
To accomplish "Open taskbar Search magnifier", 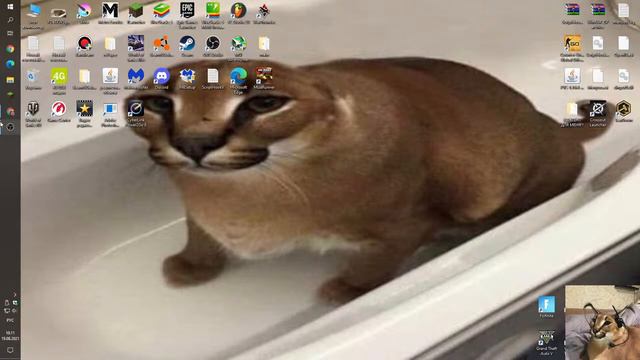I will pyautogui.click(x=10, y=20).
